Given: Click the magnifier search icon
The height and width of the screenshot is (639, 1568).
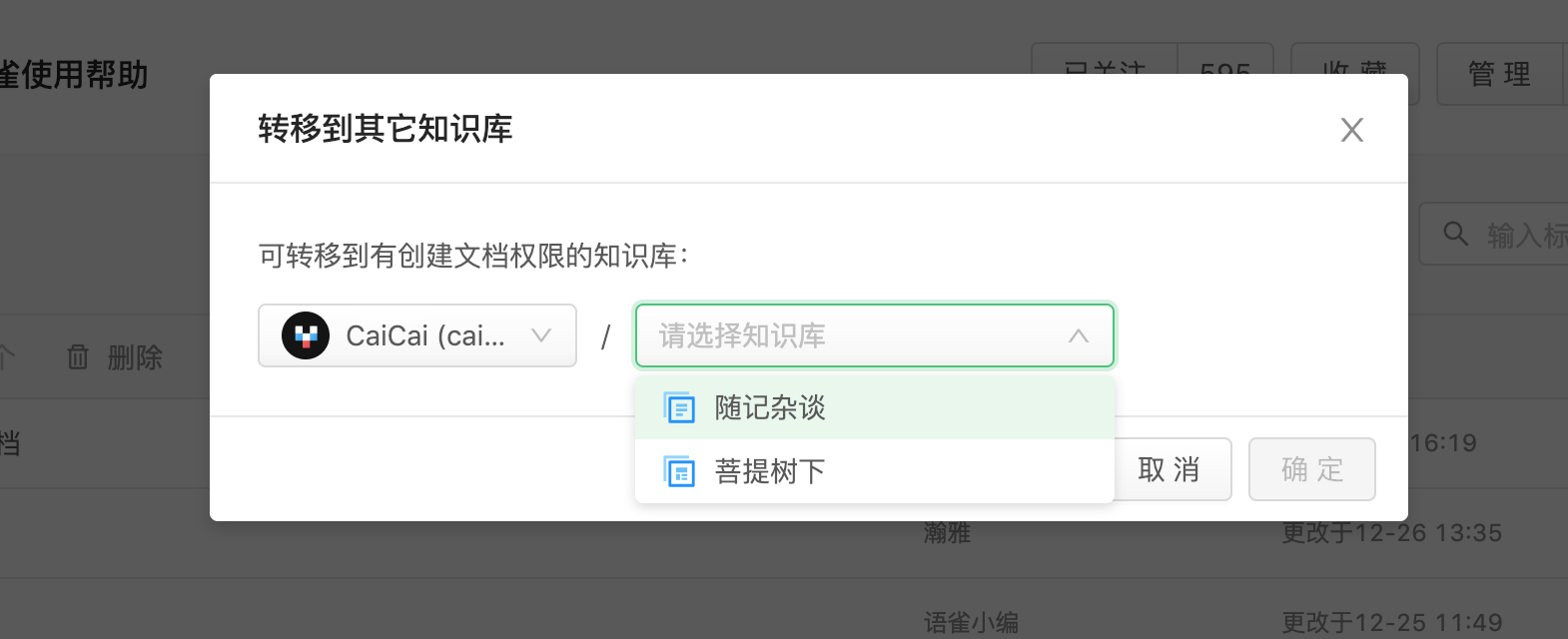Looking at the screenshot, I should pyautogui.click(x=1456, y=235).
